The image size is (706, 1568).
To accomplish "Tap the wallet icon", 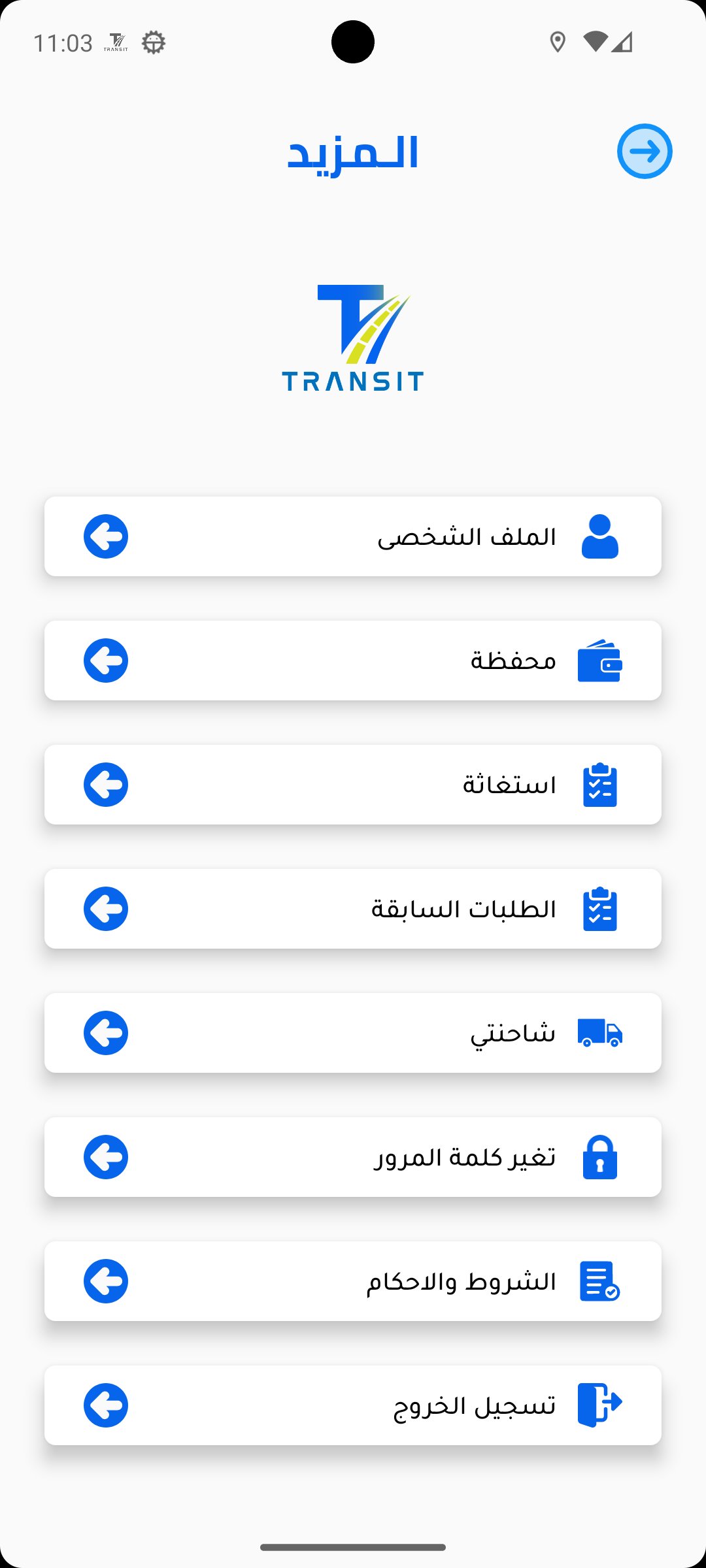I will pyautogui.click(x=599, y=661).
